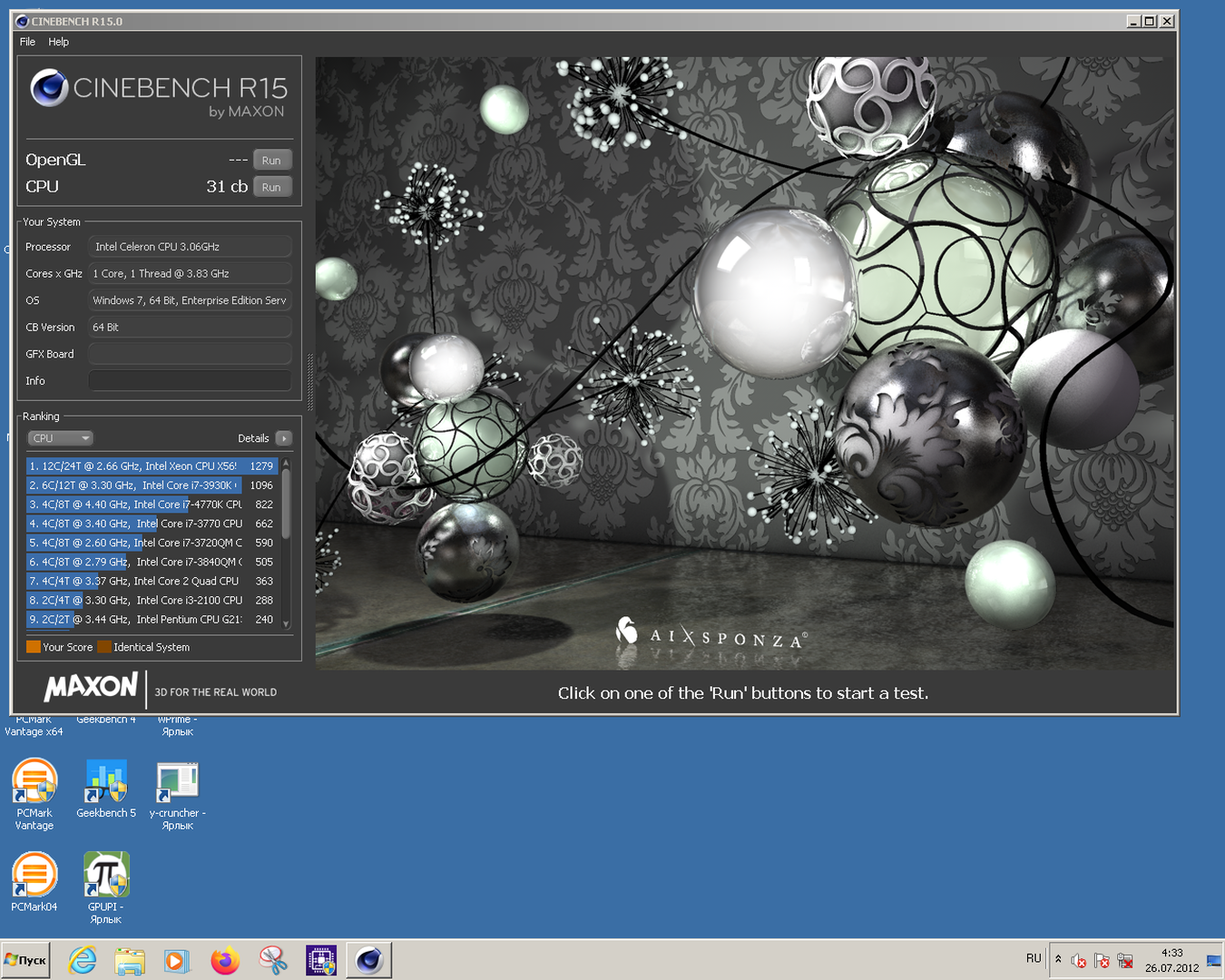Viewport: 1225px width, 980px height.
Task: Click the Cinebench title bar icon
Action: 23,21
